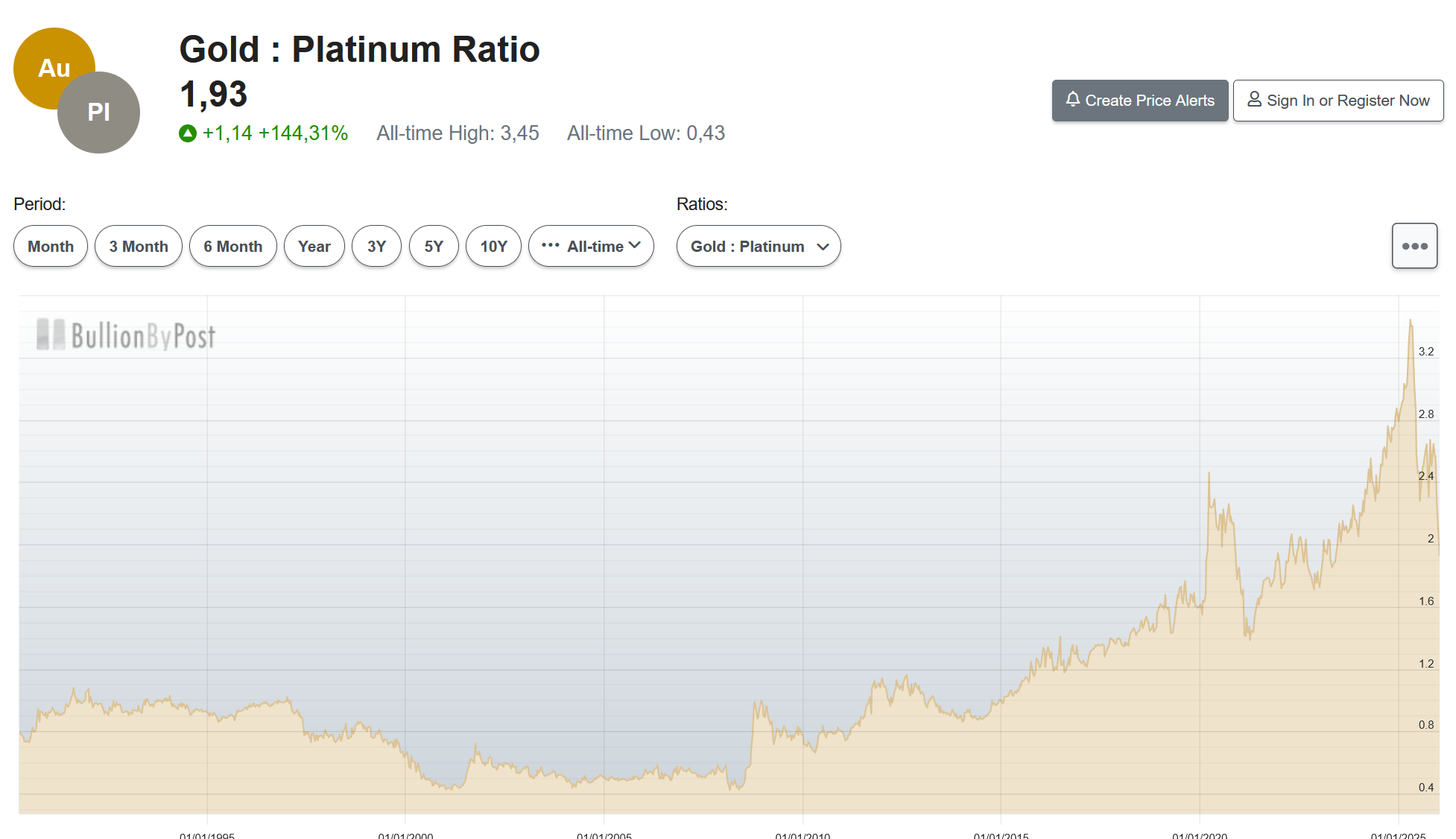
Task: Click the green up-arrow change indicator
Action: coord(188,133)
